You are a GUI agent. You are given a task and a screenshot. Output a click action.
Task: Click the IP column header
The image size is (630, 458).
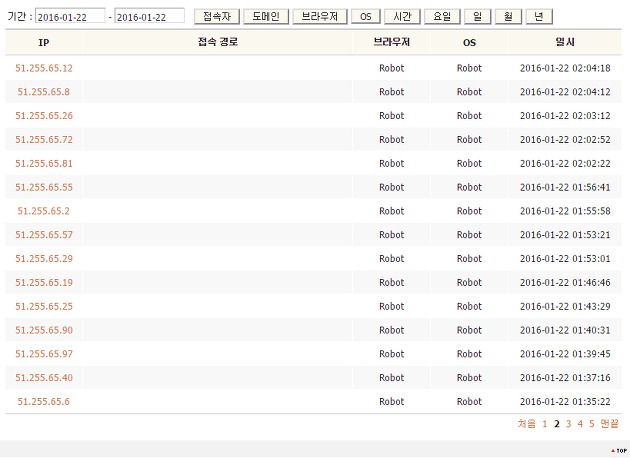click(x=44, y=42)
